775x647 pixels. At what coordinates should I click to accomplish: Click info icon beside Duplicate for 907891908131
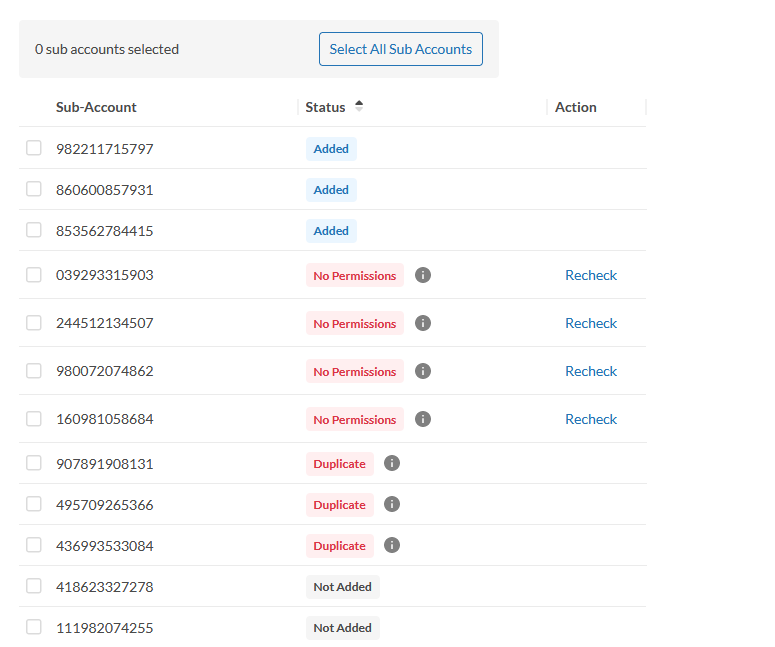tap(392, 463)
